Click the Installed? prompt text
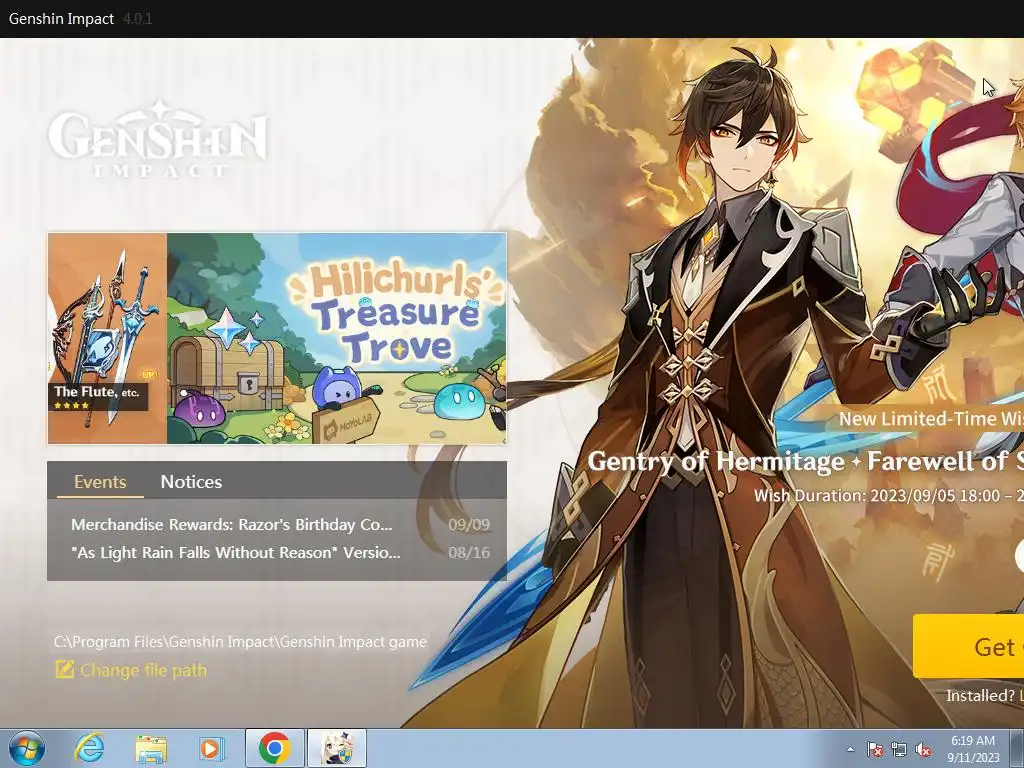The width and height of the screenshot is (1024, 768). tap(980, 696)
